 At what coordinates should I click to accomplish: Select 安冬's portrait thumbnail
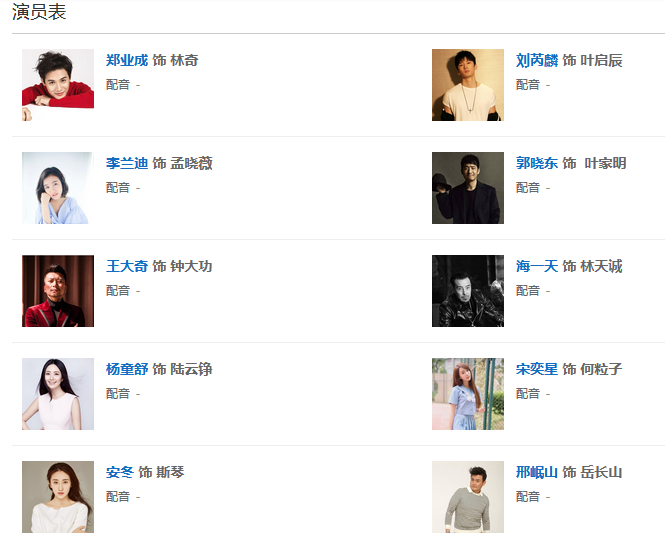click(58, 497)
